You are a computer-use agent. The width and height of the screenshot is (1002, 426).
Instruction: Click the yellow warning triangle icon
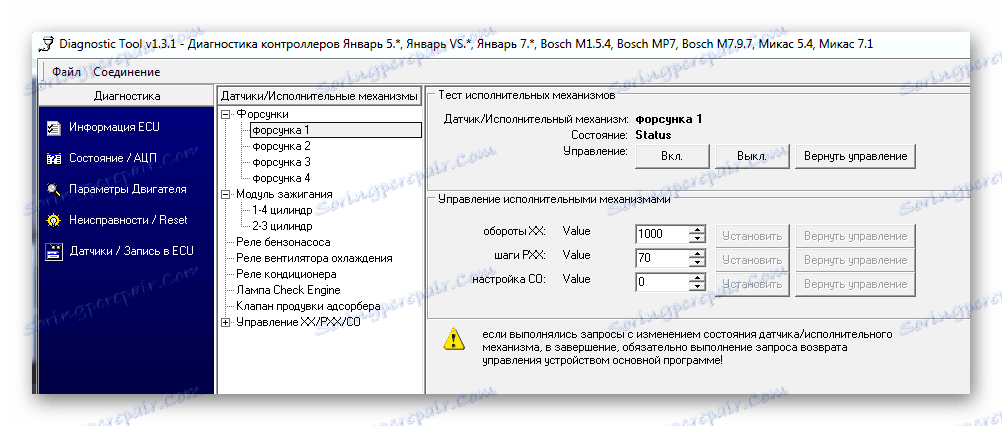point(454,339)
